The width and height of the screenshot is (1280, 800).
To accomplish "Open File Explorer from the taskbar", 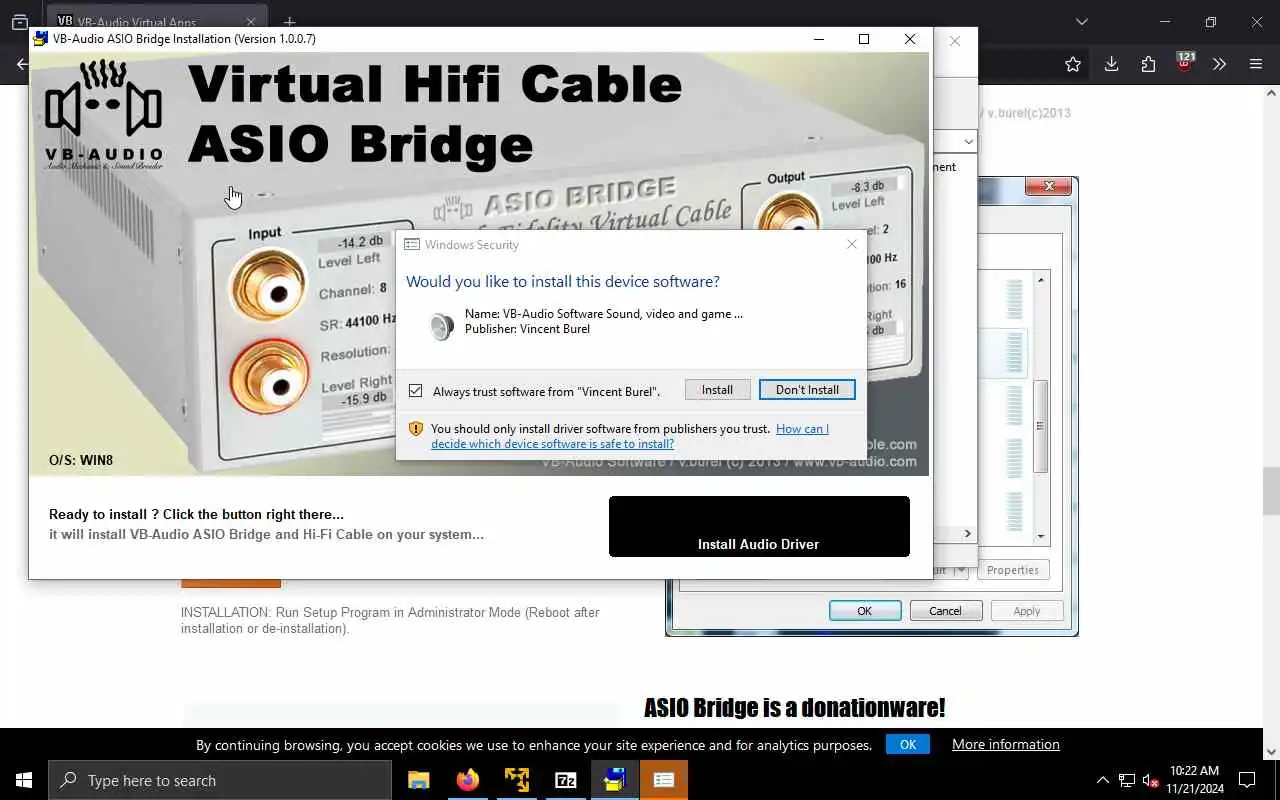I will point(419,780).
